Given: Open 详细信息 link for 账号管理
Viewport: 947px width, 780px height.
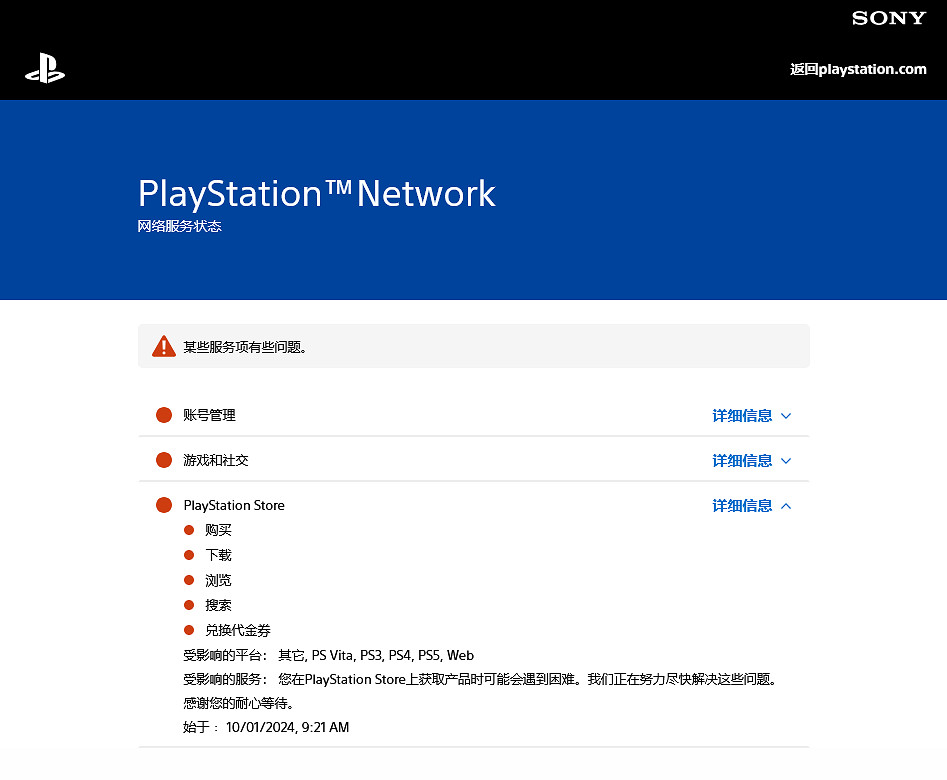Looking at the screenshot, I should click(x=742, y=416).
